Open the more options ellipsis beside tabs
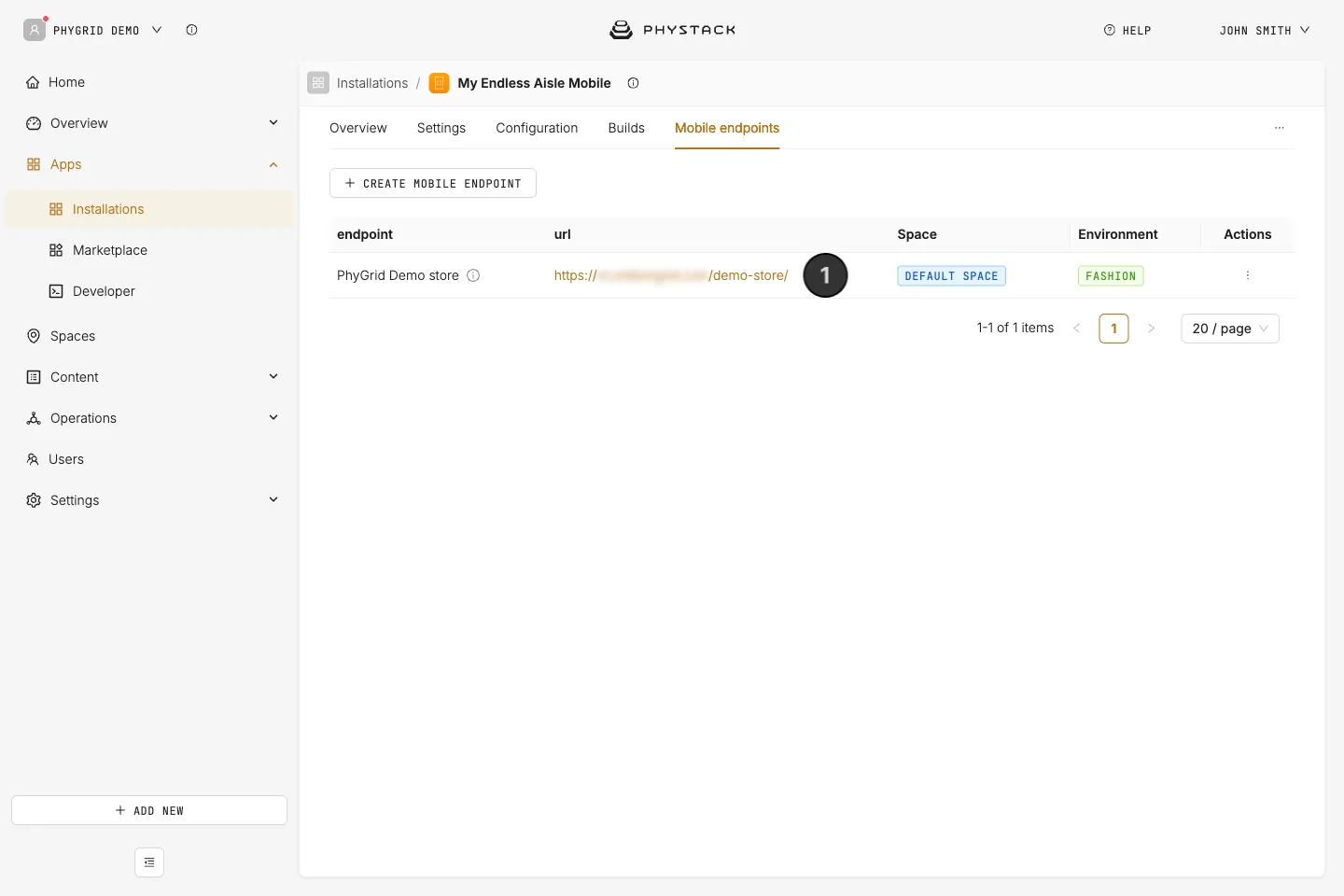 (x=1280, y=128)
